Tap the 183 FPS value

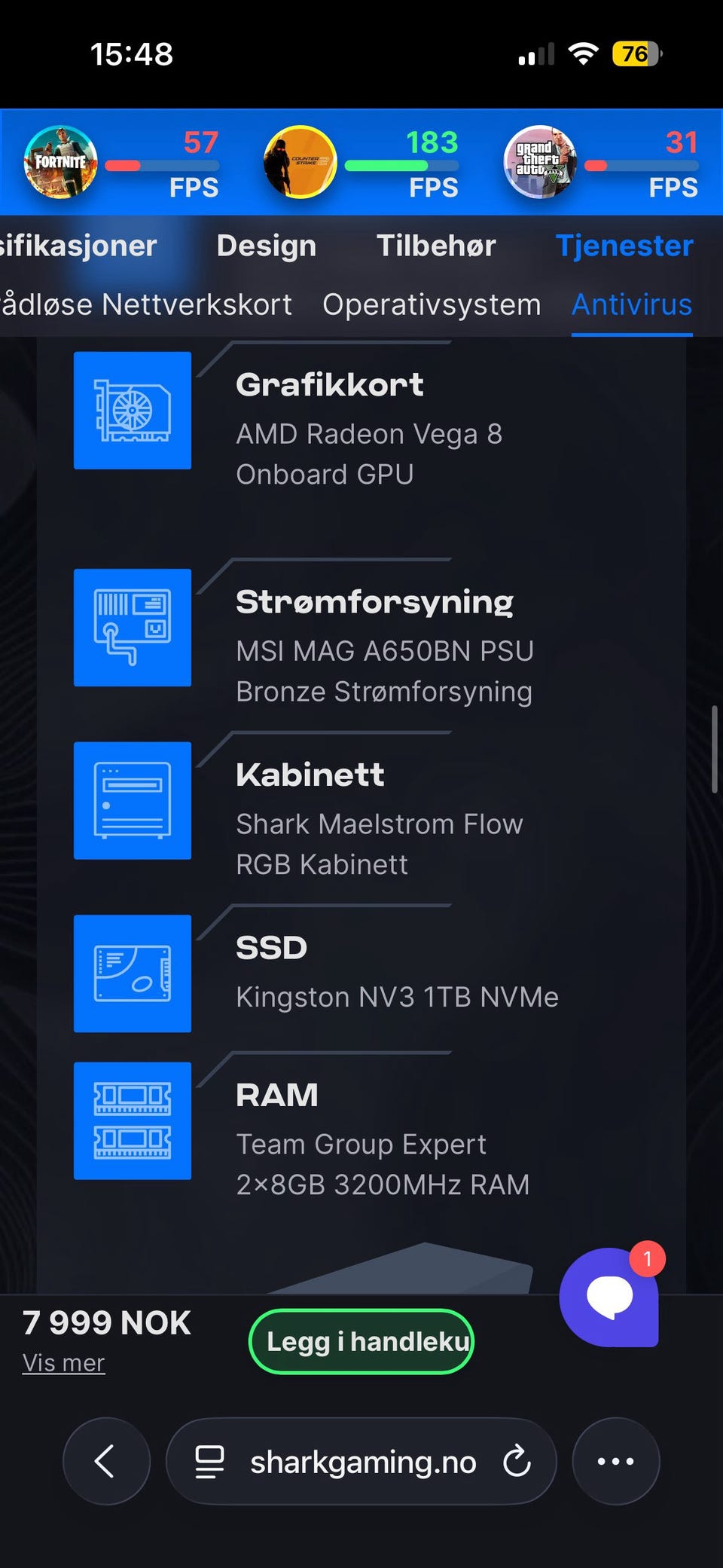point(432,142)
